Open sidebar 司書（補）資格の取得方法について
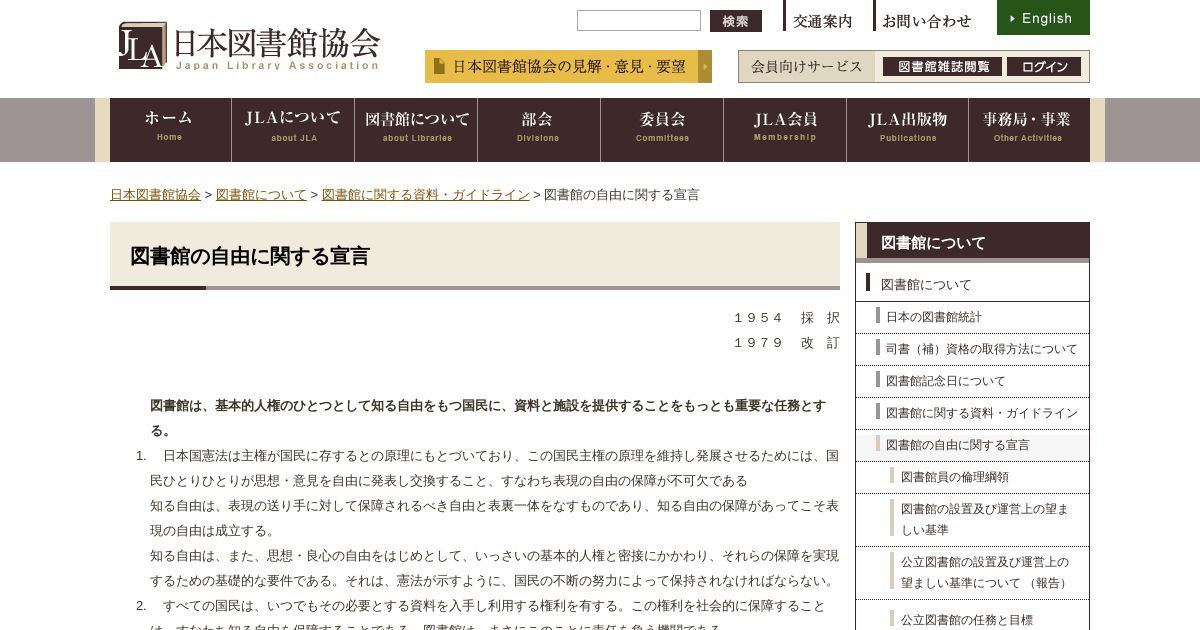Viewport: 1200px width, 630px height. [972, 349]
